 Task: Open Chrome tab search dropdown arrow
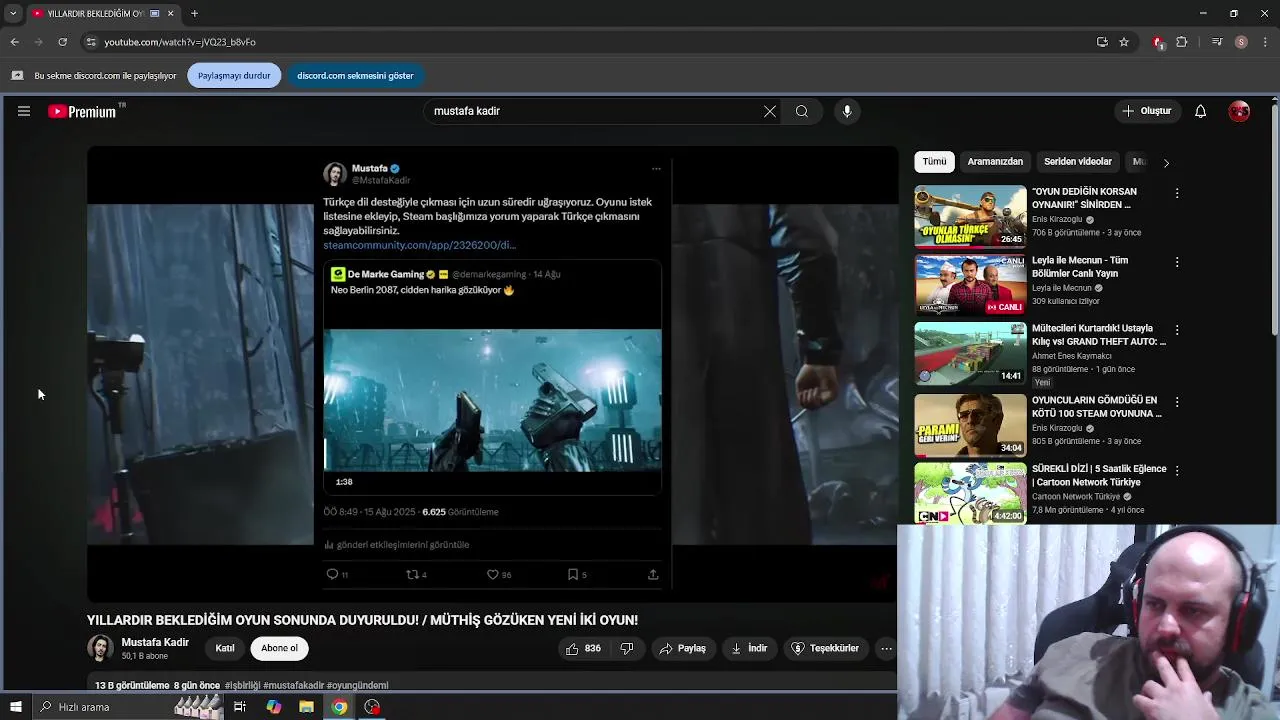point(13,13)
